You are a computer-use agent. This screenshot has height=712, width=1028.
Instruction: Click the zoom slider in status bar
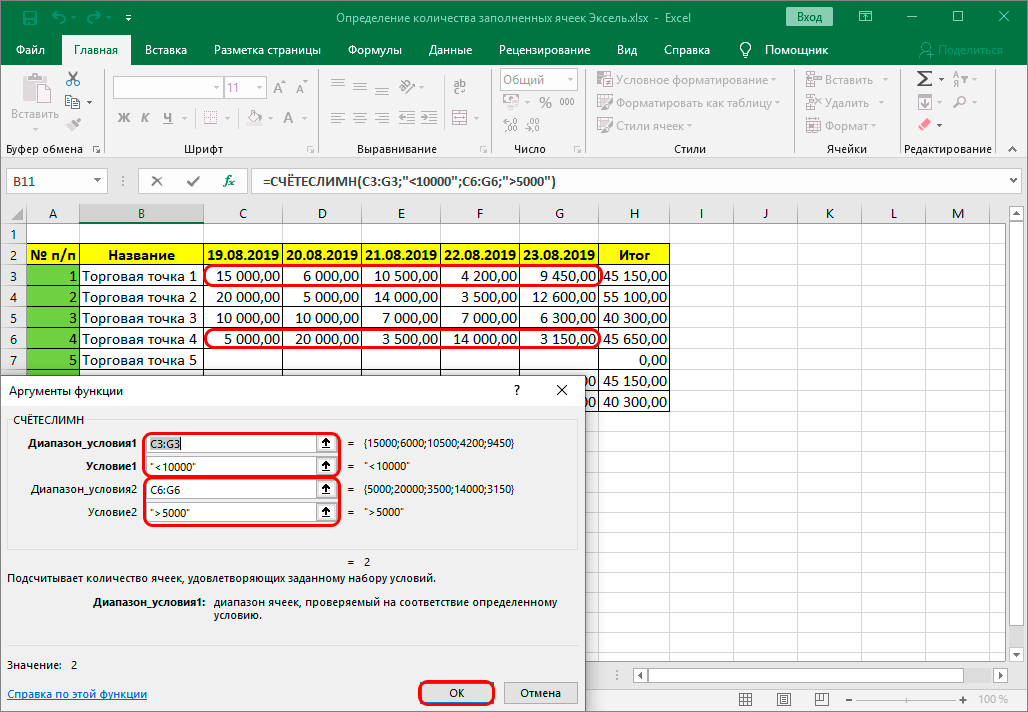point(906,700)
